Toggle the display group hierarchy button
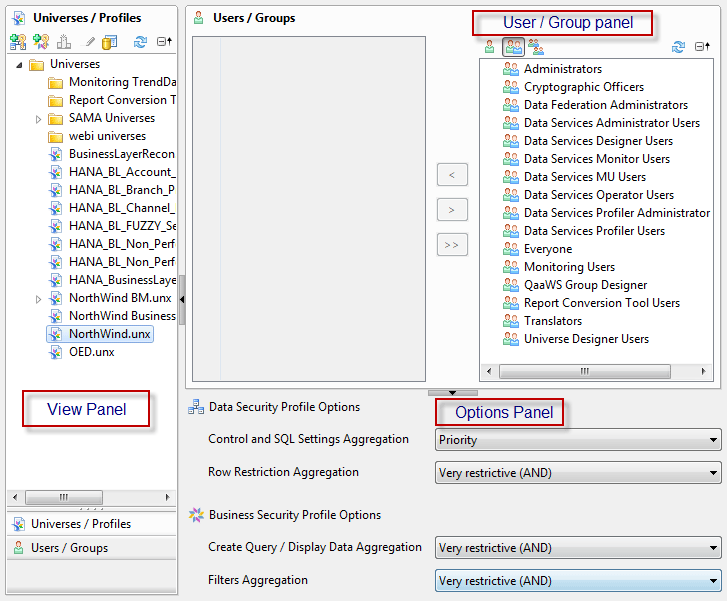 pyautogui.click(x=536, y=47)
